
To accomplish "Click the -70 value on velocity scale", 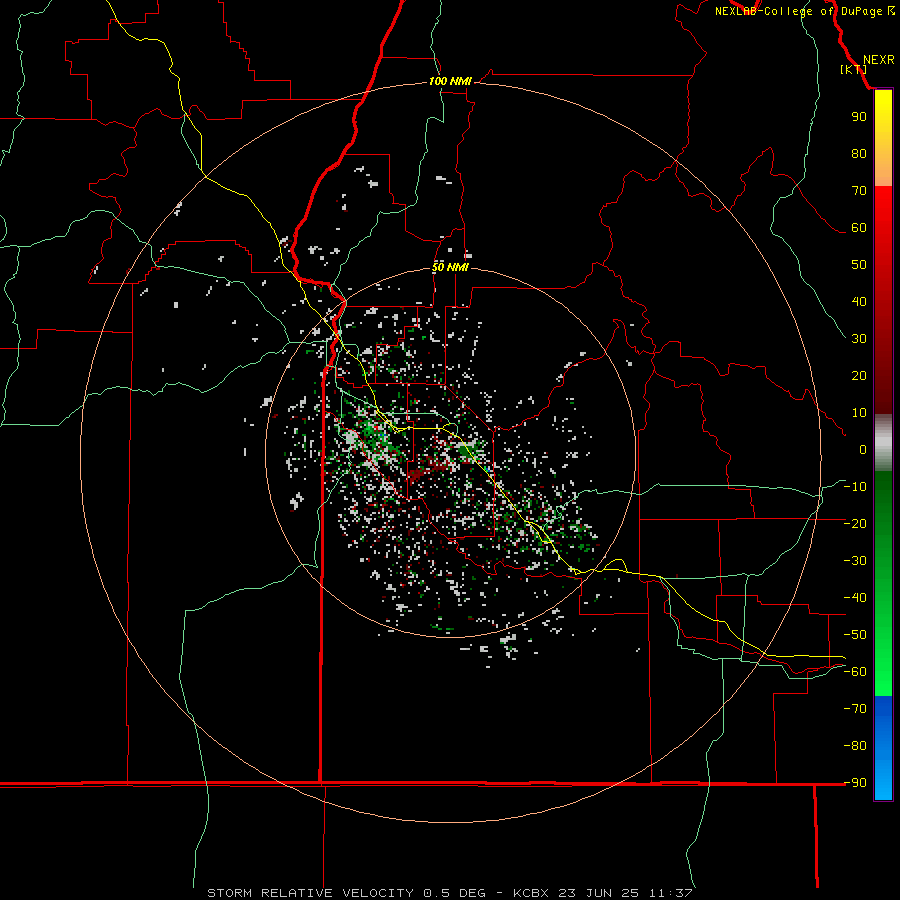I will (x=855, y=709).
